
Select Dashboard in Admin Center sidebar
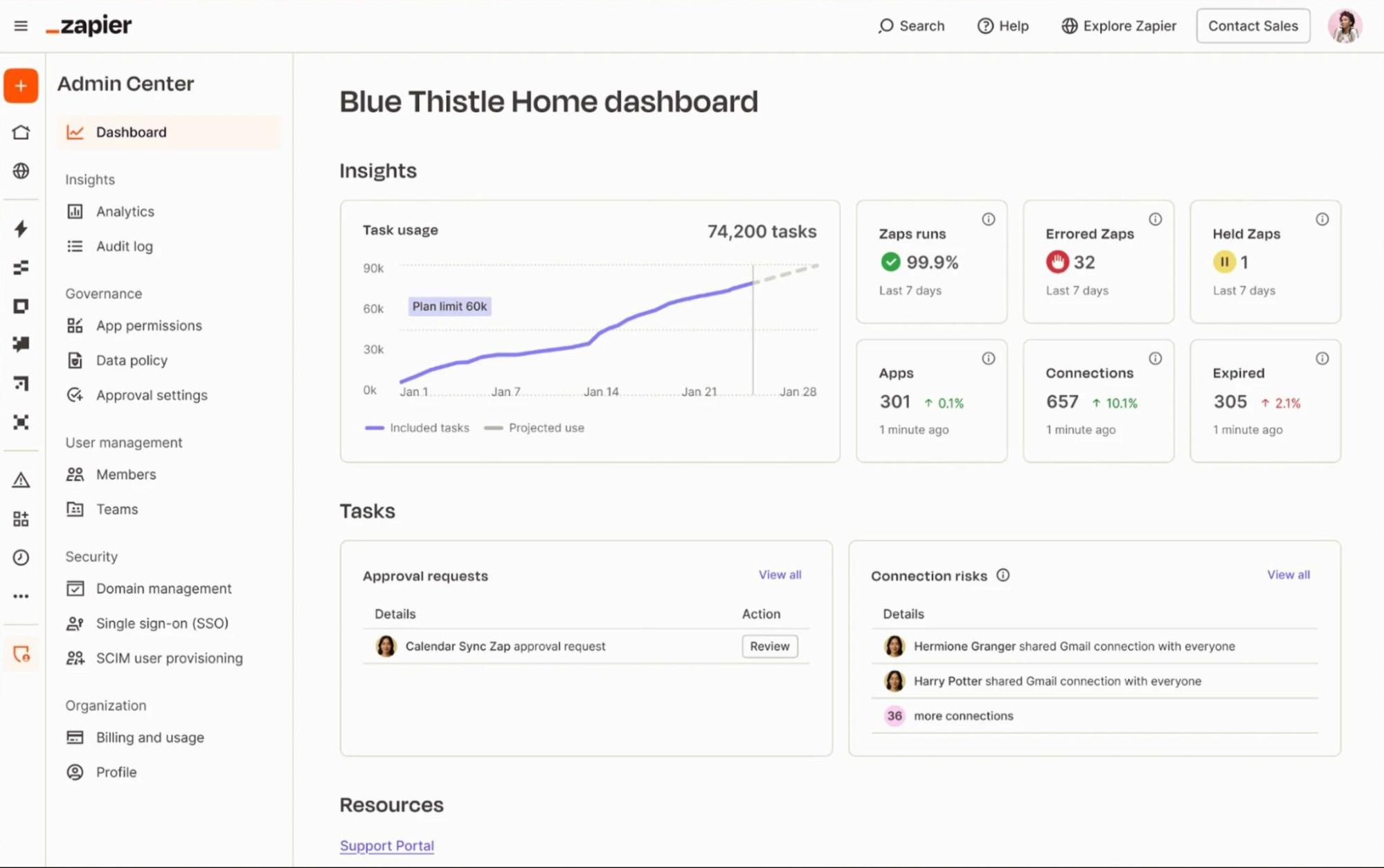(x=131, y=132)
